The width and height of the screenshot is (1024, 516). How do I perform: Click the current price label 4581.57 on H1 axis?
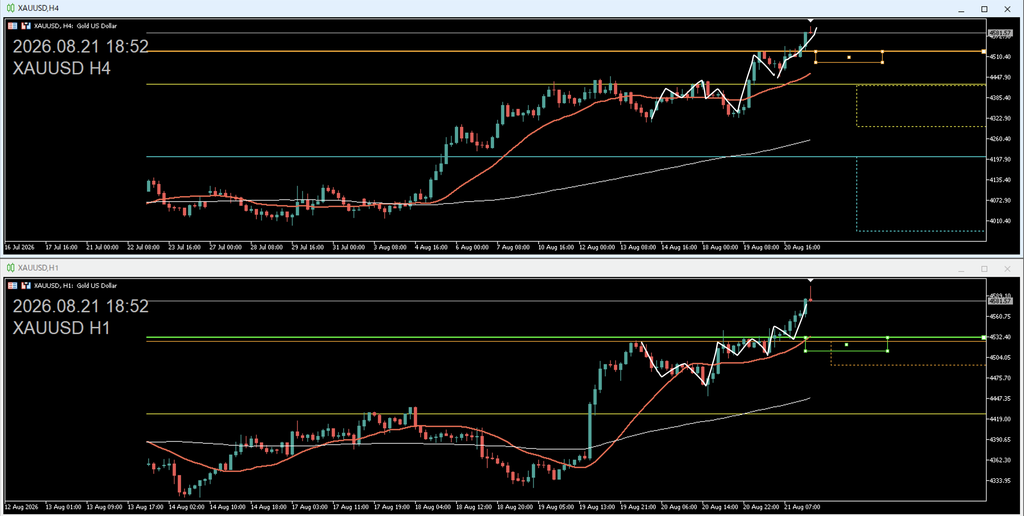click(999, 301)
